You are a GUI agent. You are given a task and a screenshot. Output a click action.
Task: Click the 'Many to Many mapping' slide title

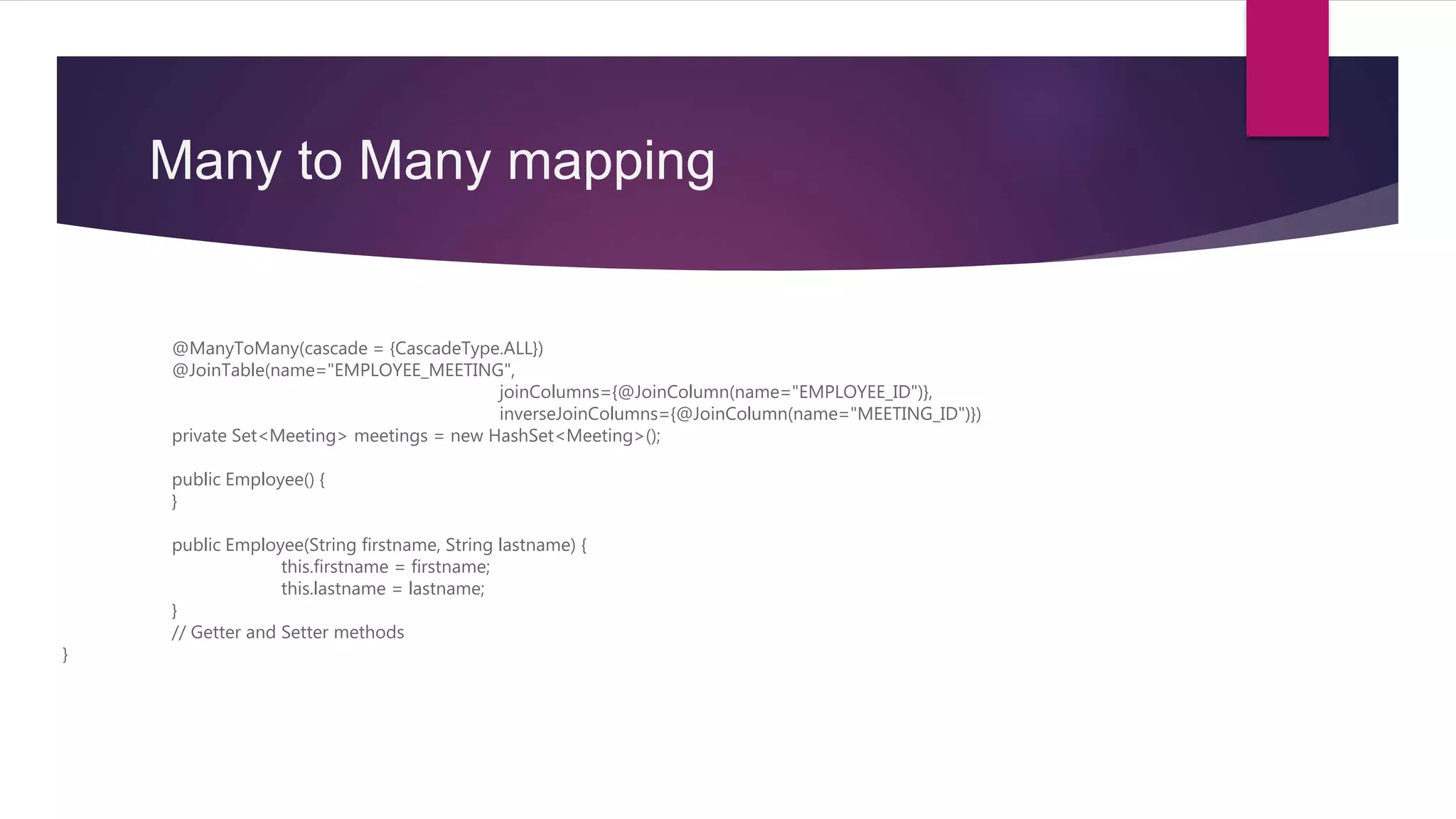click(x=432, y=161)
